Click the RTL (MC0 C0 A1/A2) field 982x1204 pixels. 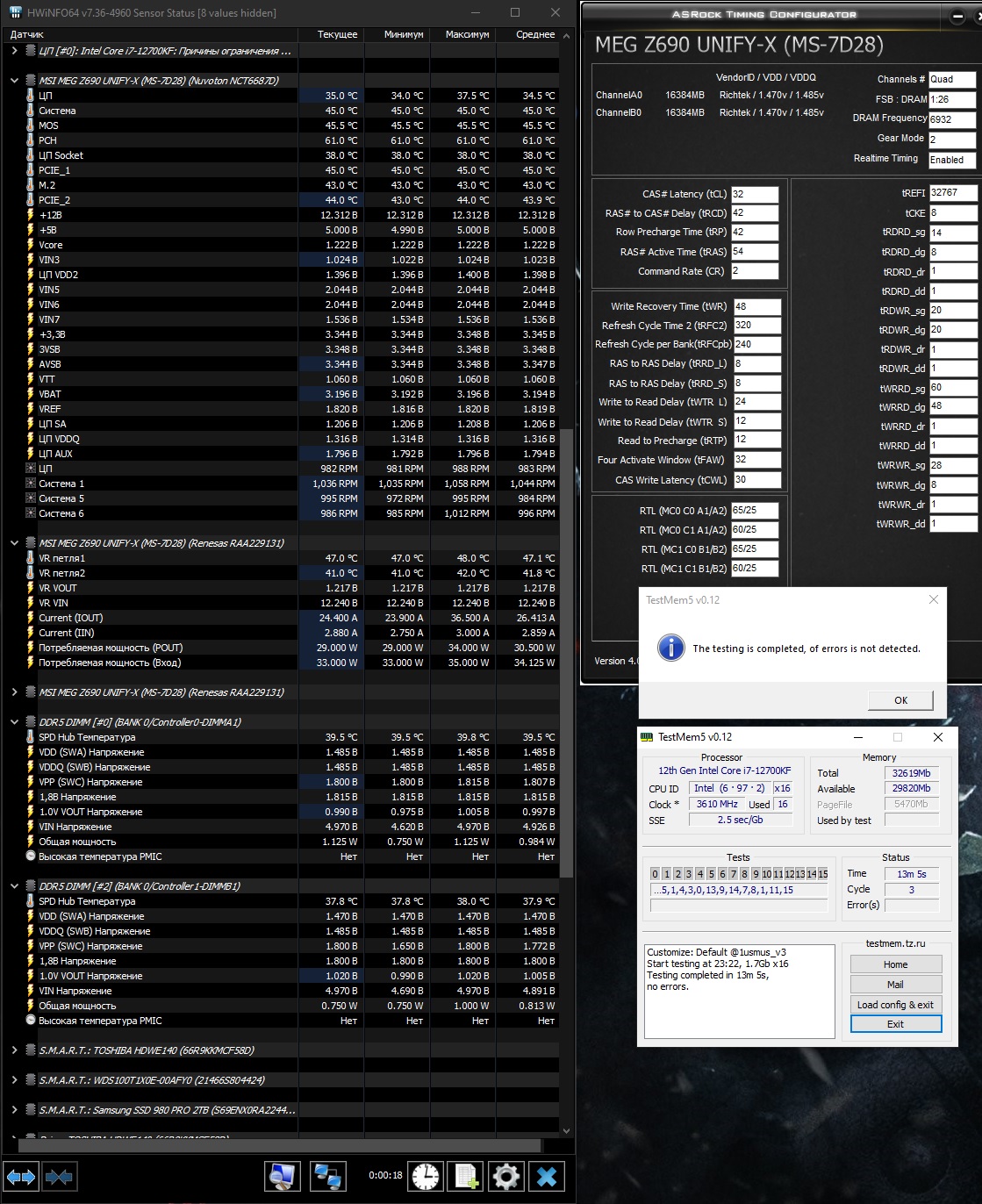point(756,510)
